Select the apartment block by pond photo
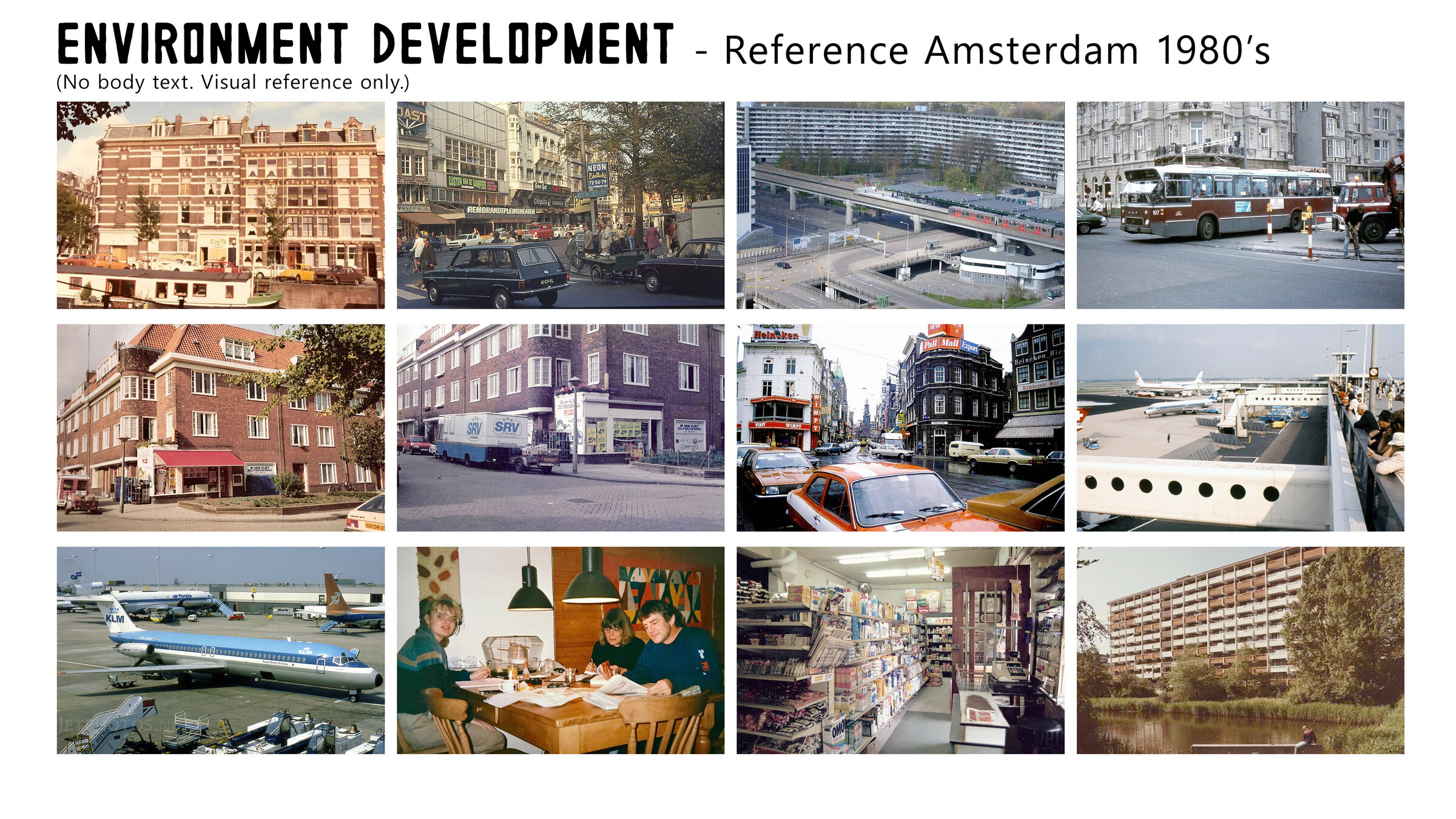The image size is (1456, 819). click(x=1239, y=650)
